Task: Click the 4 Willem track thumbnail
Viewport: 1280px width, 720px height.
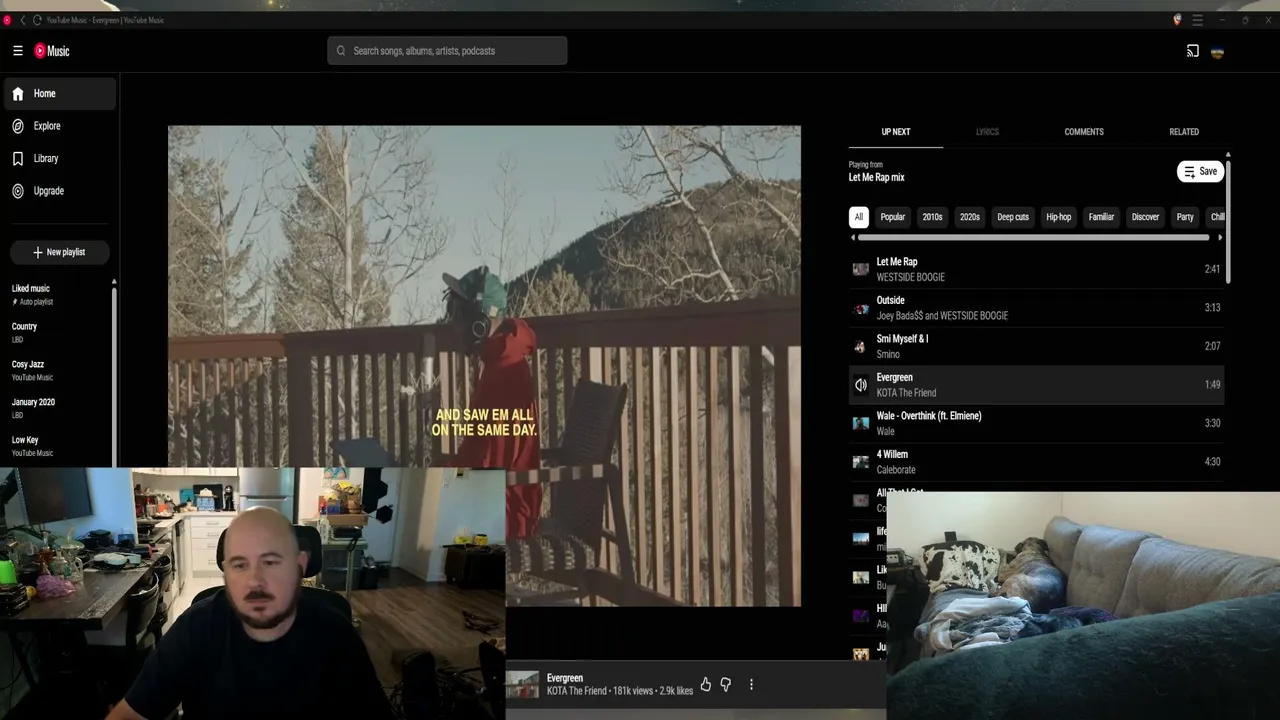Action: tap(860, 461)
